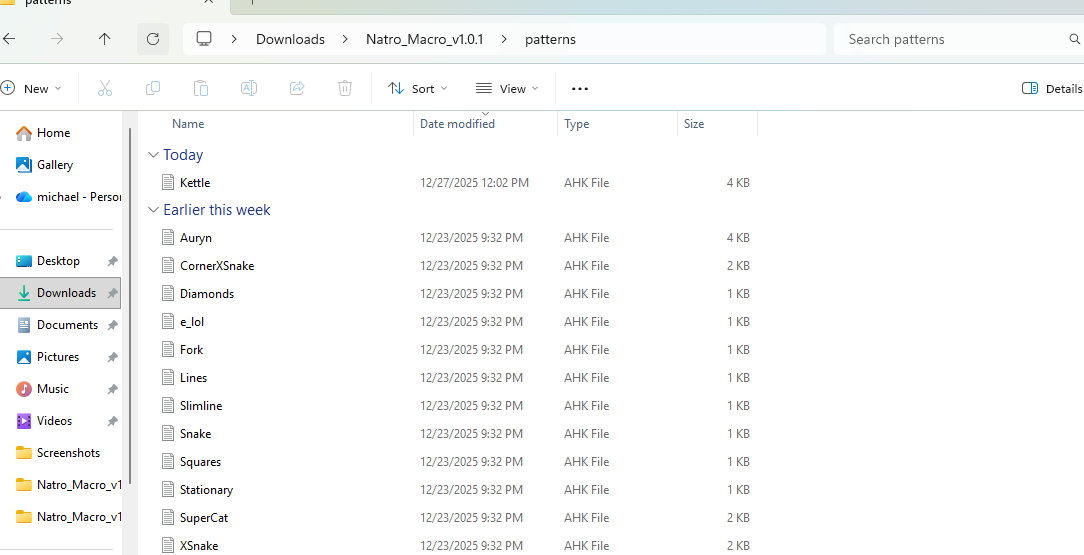Click the Share icon in toolbar
Image resolution: width=1084 pixels, height=555 pixels.
coord(297,88)
